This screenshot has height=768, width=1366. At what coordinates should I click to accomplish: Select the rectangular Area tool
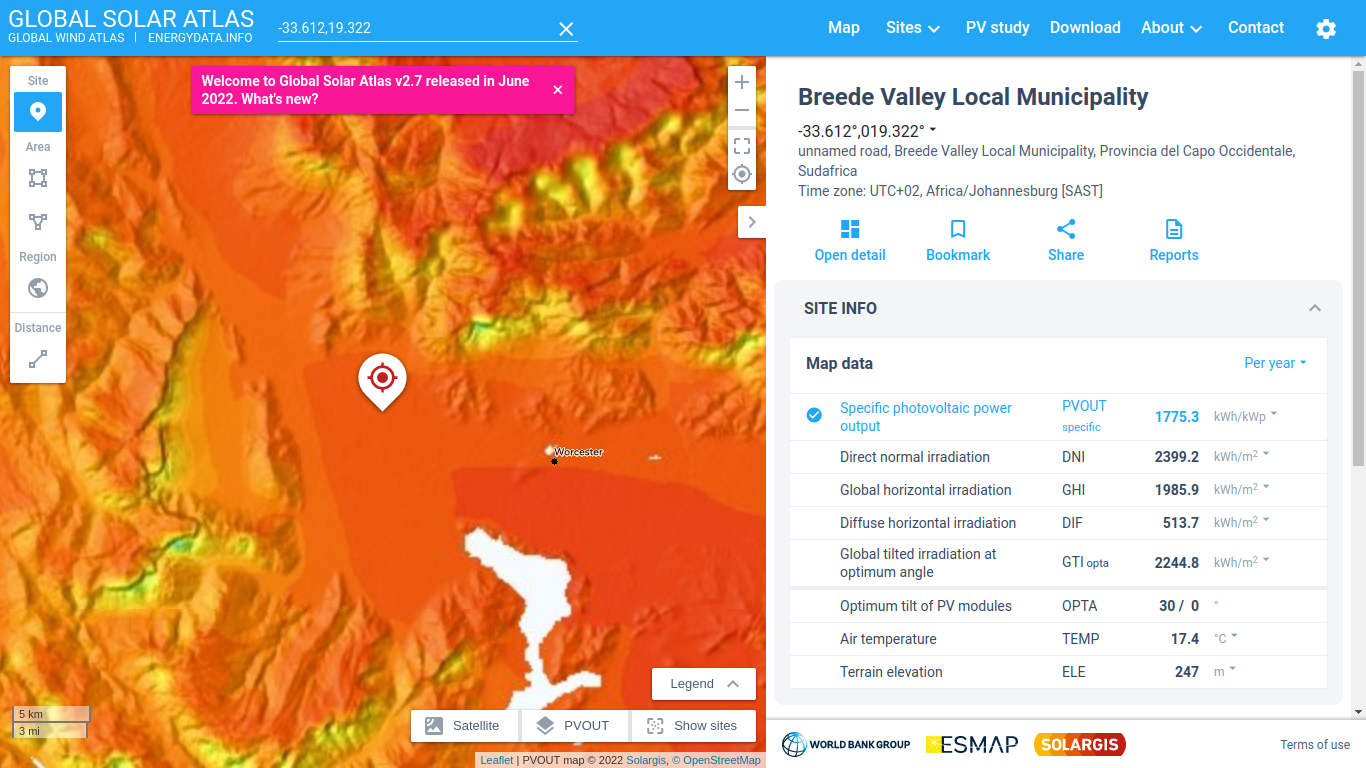38,178
